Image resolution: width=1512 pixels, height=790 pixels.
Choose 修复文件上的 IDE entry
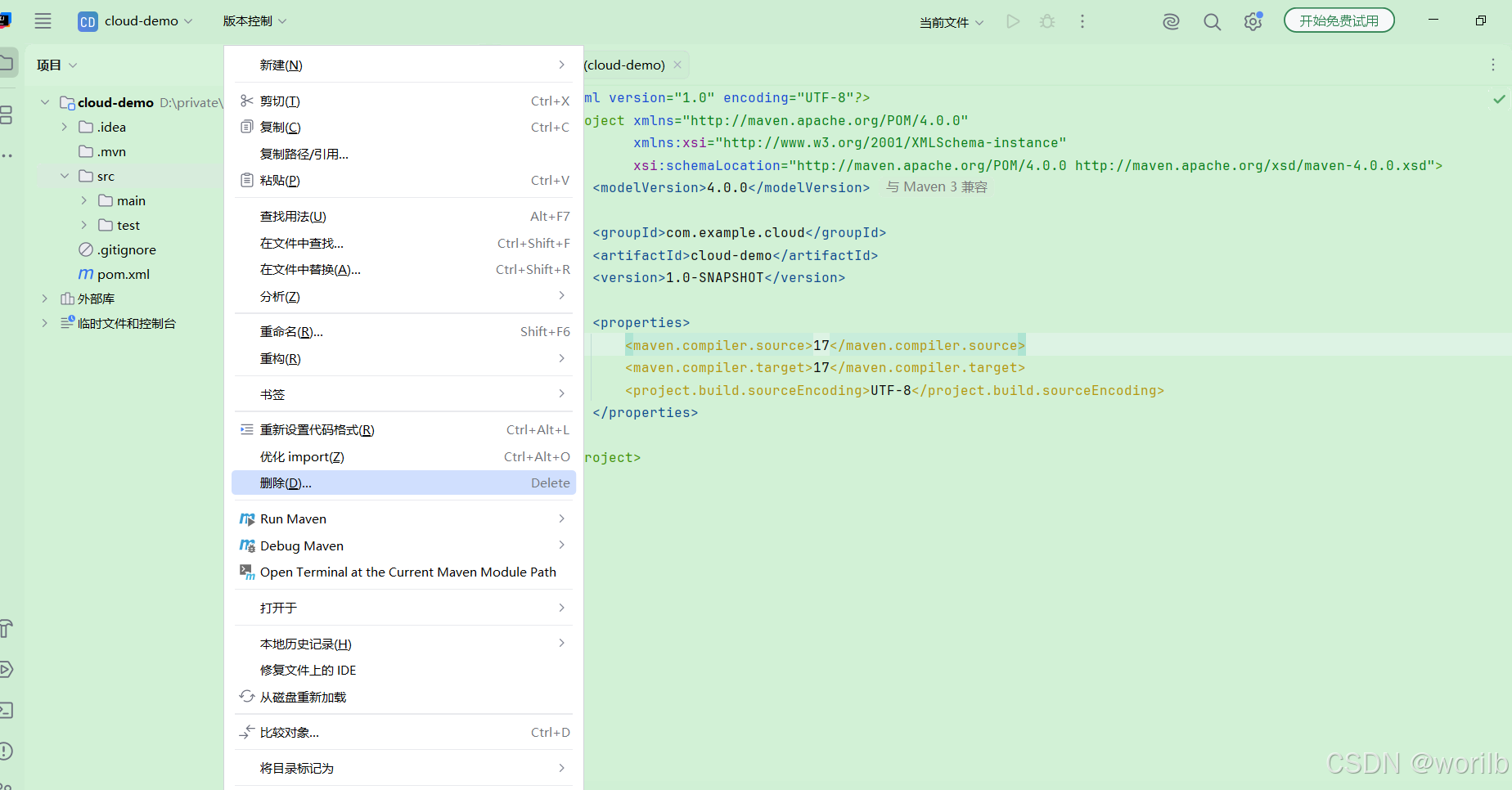click(x=404, y=670)
